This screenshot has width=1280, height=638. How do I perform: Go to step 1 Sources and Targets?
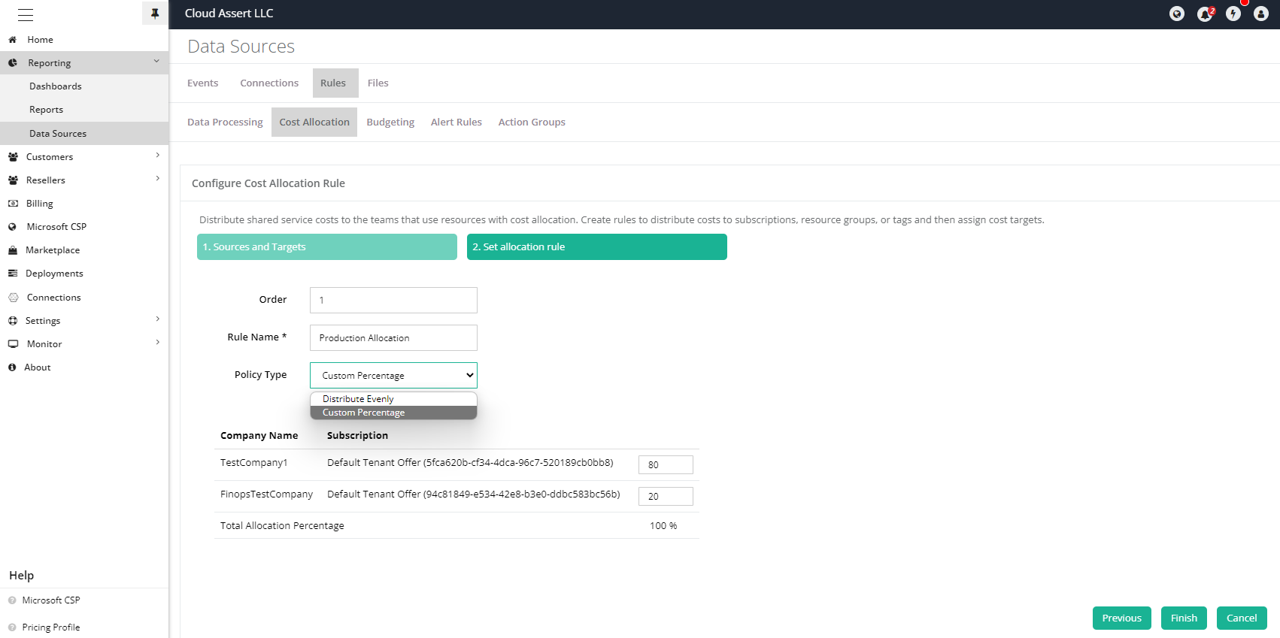(x=327, y=247)
